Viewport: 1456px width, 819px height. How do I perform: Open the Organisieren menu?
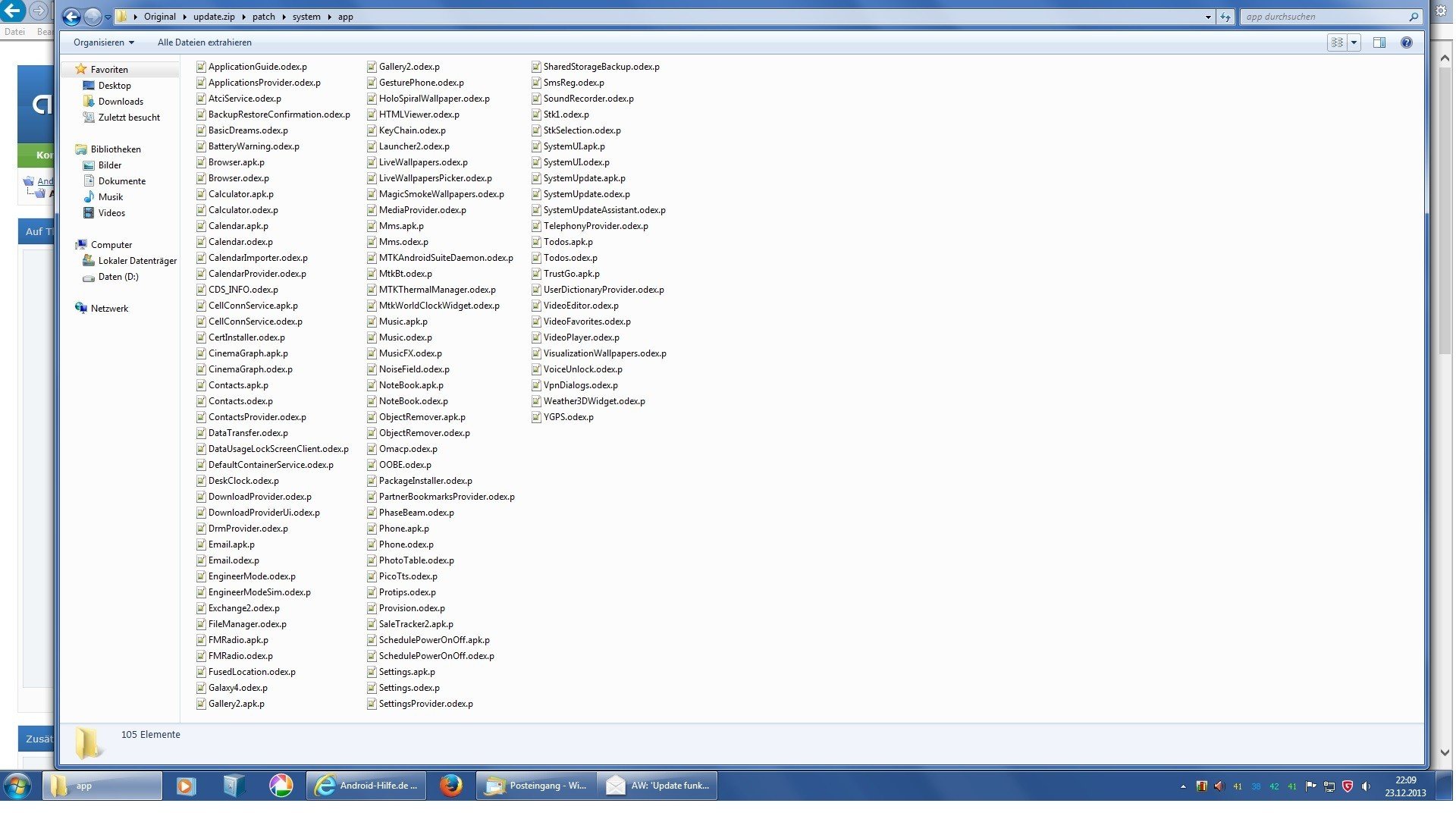click(104, 42)
